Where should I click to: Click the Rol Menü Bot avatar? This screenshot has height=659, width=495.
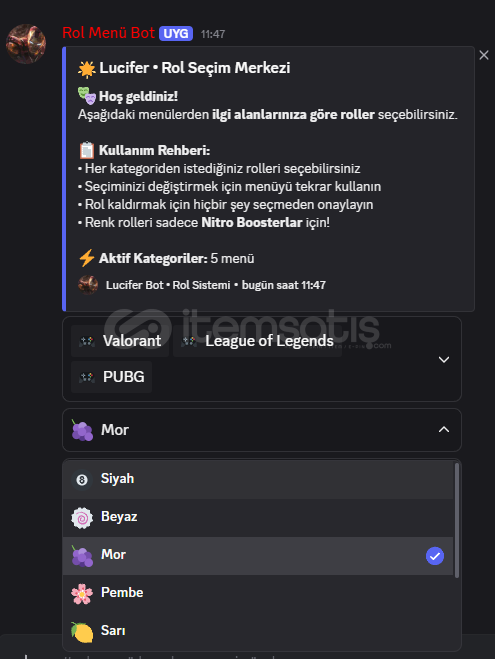click(26, 44)
